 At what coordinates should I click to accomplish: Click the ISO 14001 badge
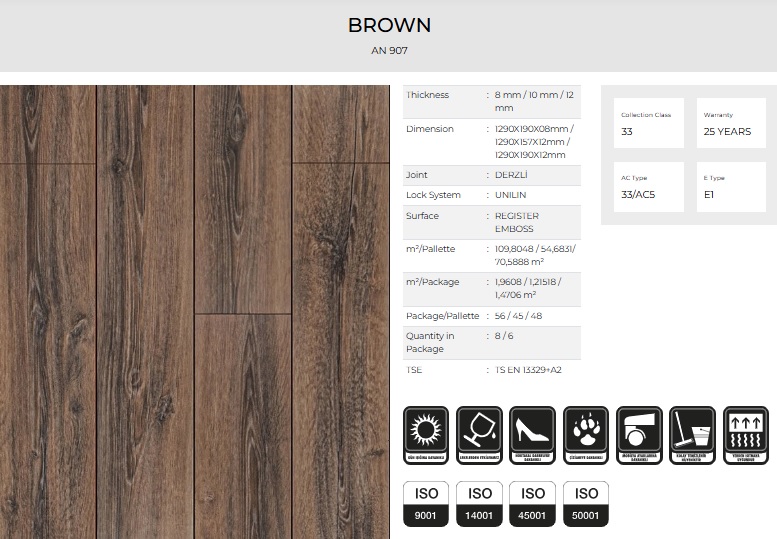click(x=480, y=504)
